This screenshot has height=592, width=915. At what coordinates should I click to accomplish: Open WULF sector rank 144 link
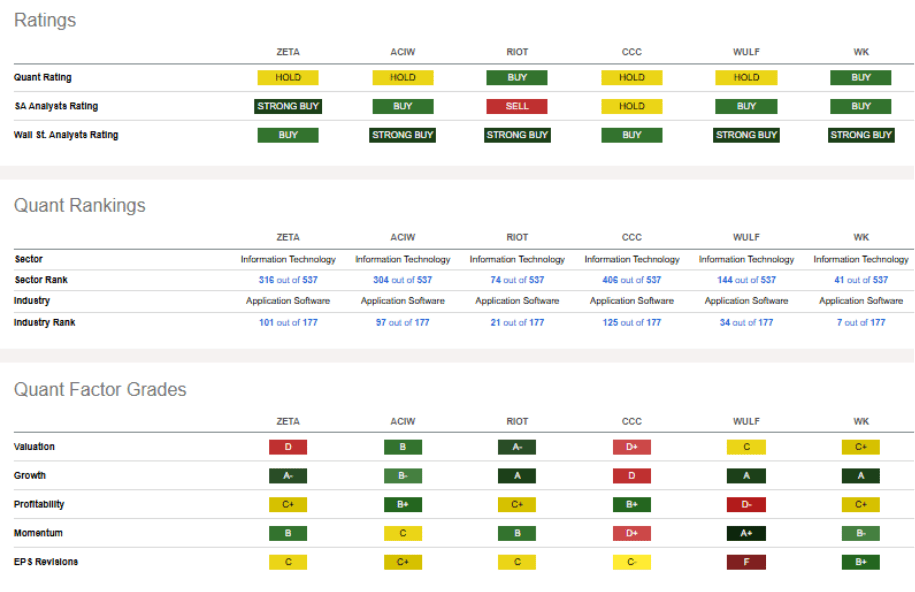[726, 280]
